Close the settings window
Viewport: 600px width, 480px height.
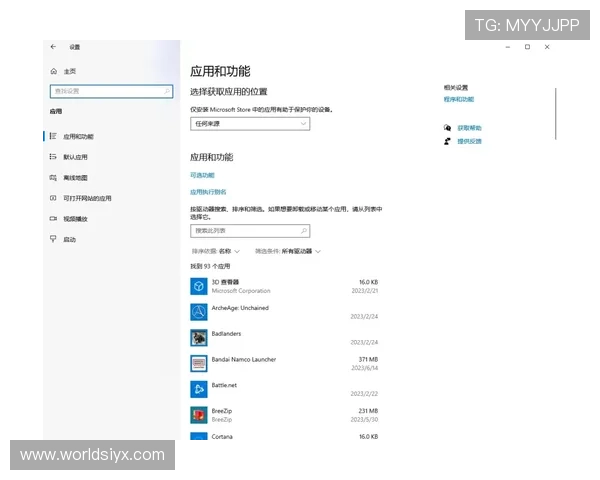[x=547, y=47]
